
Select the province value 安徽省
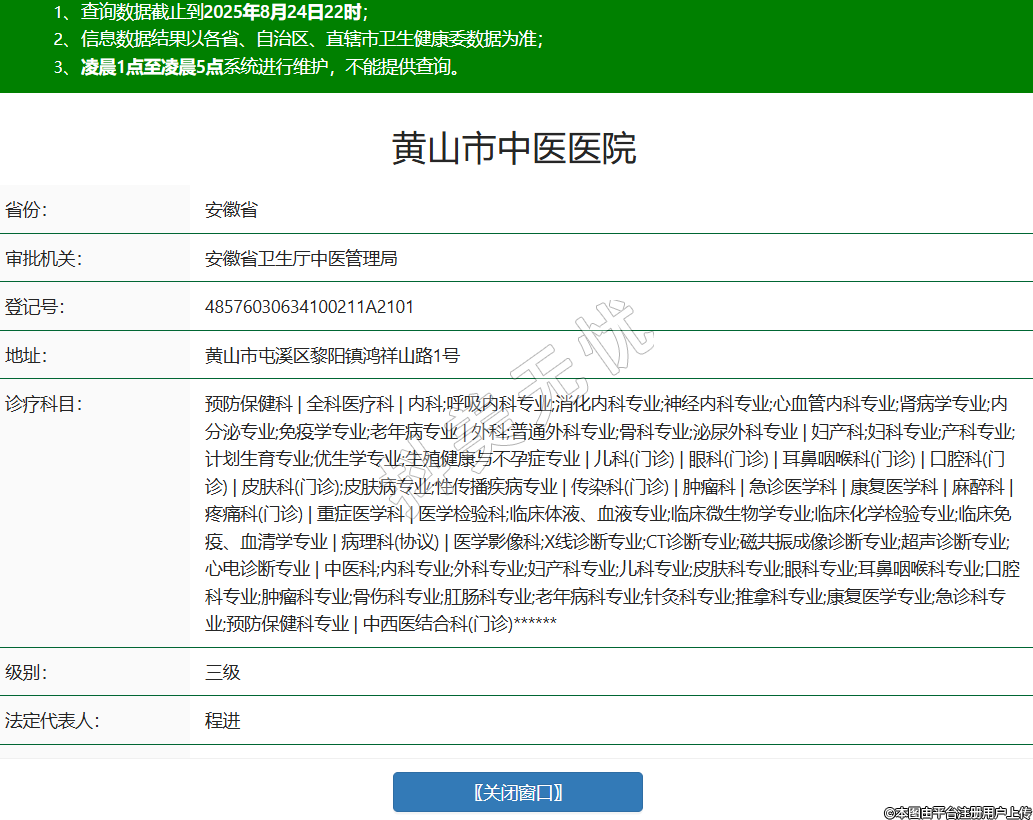click(x=231, y=210)
